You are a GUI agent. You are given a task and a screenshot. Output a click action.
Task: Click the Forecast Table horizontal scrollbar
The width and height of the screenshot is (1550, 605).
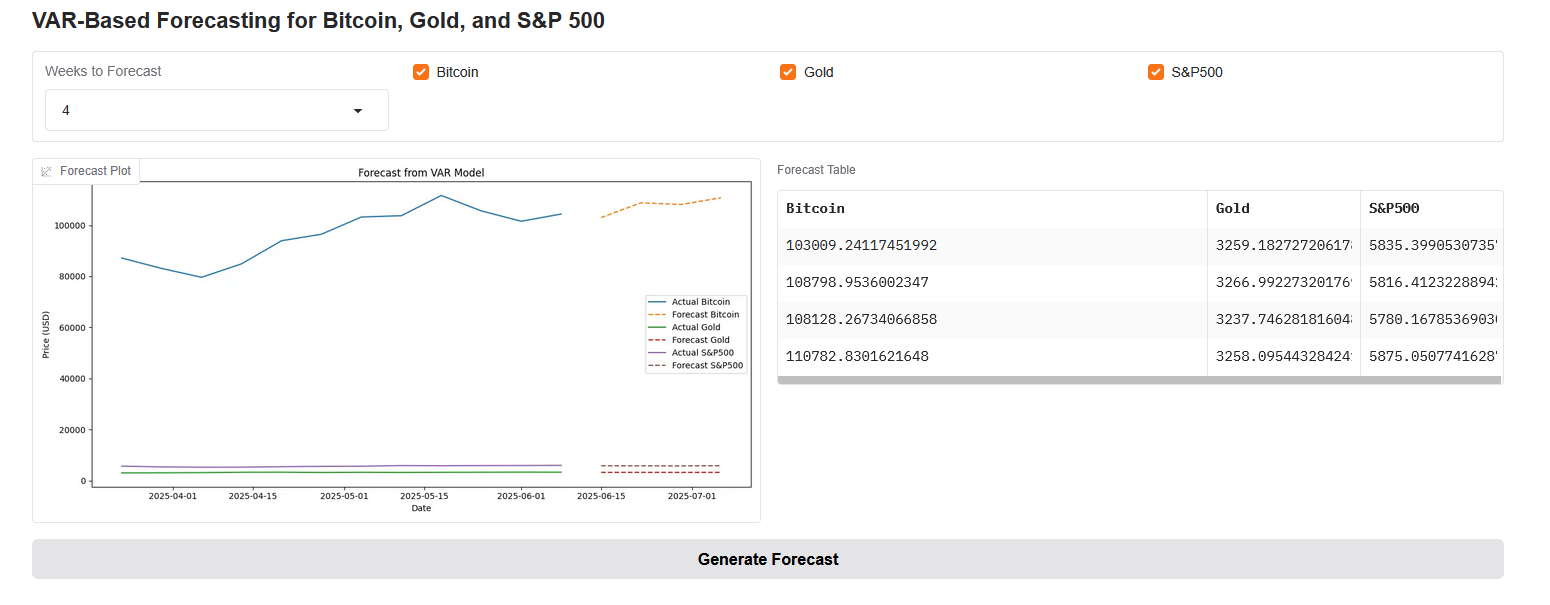pyautogui.click(x=1138, y=380)
